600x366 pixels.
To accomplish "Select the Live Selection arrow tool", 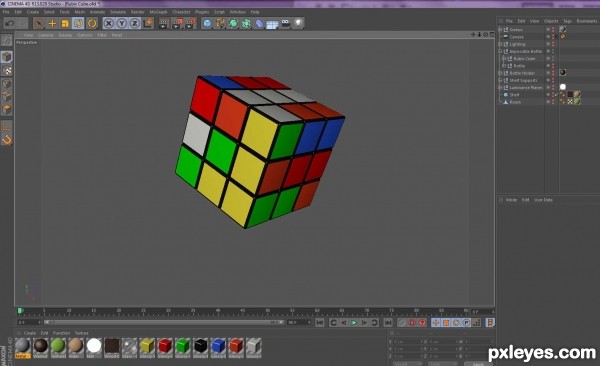I will (x=39, y=23).
